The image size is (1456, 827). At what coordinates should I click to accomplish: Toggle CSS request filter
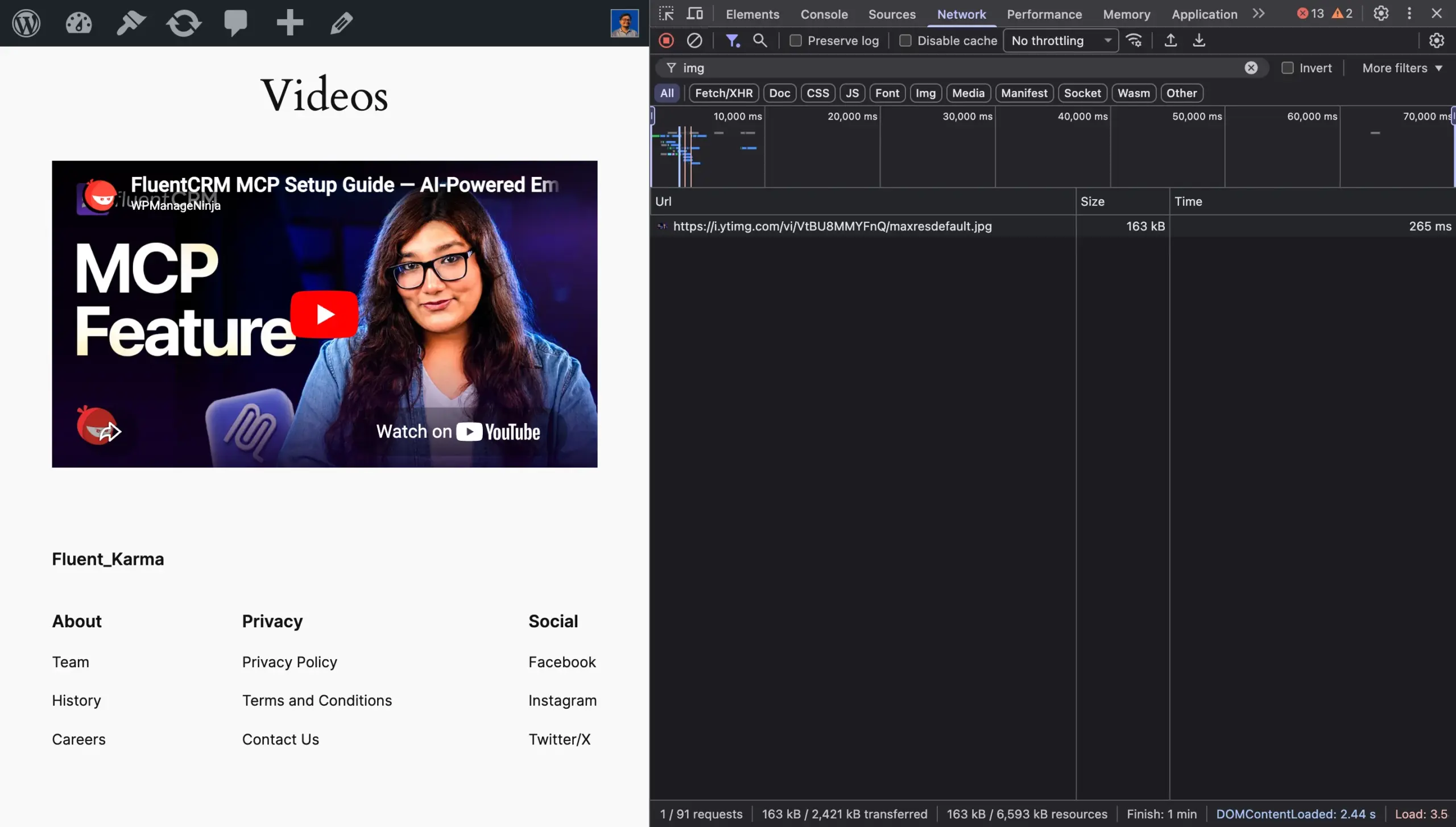point(818,93)
